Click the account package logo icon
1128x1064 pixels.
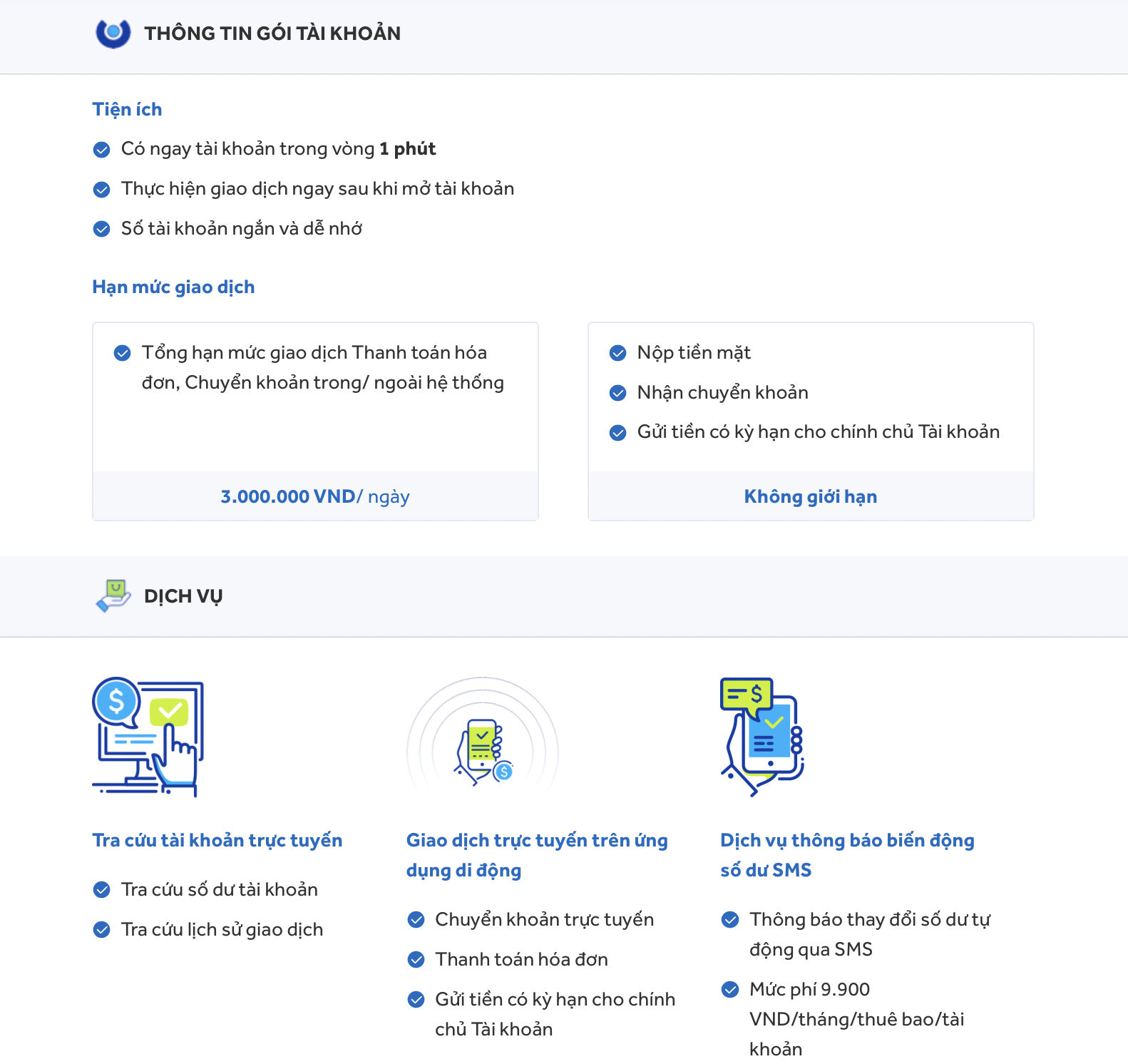(113, 33)
